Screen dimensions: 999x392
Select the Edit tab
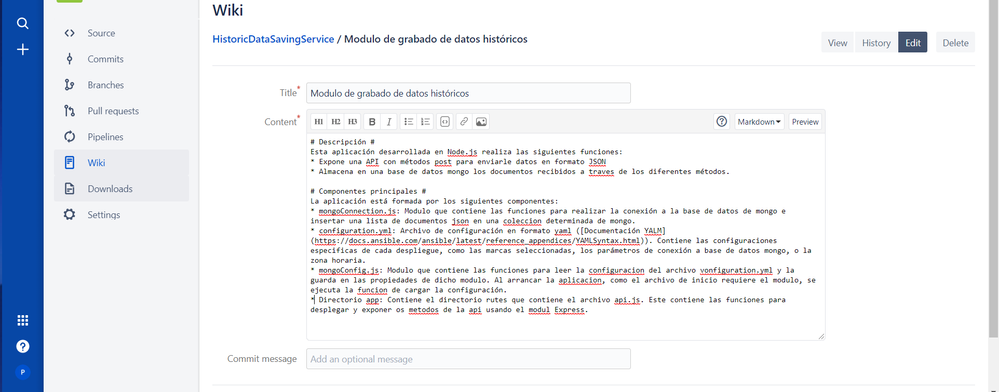click(912, 43)
